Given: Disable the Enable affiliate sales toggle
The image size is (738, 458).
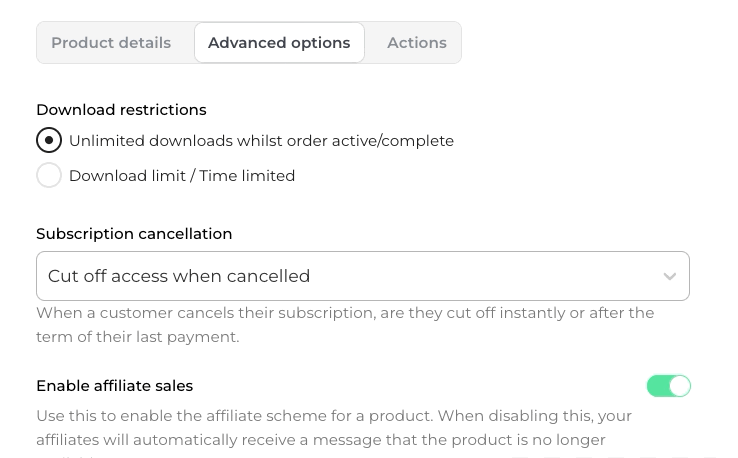Looking at the screenshot, I should [x=668, y=386].
